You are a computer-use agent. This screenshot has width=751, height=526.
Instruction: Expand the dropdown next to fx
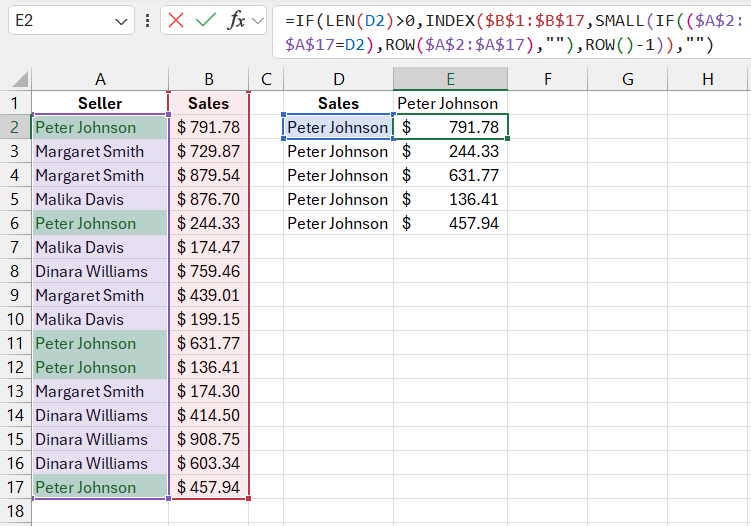(259, 21)
